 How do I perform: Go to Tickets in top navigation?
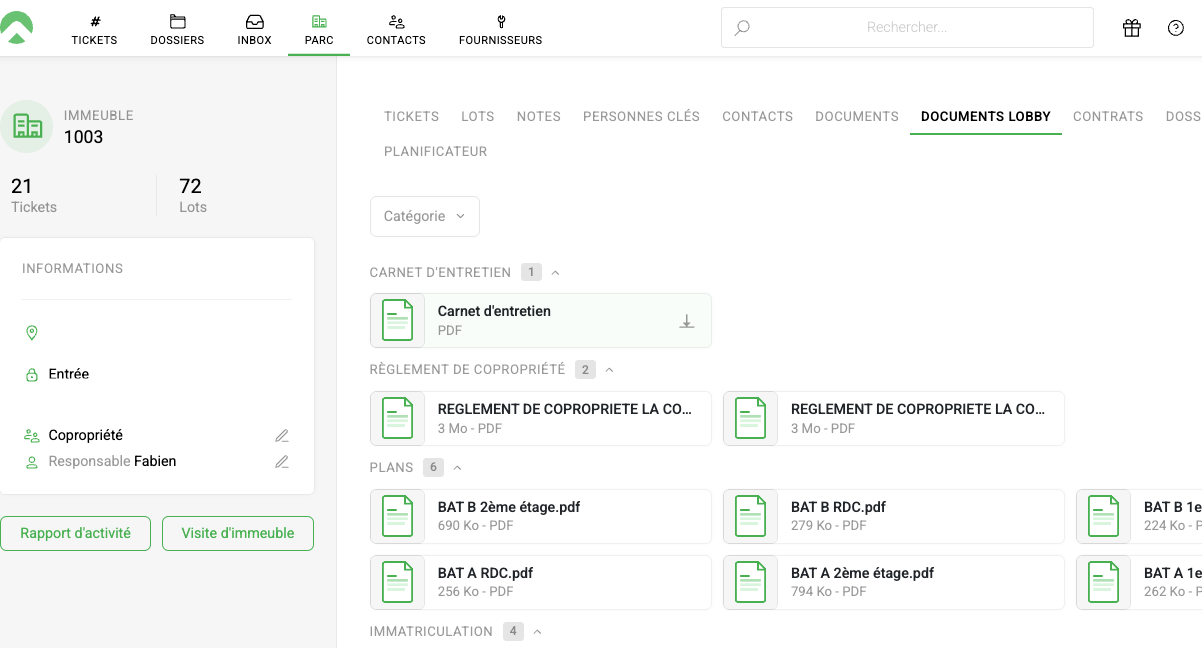94,29
